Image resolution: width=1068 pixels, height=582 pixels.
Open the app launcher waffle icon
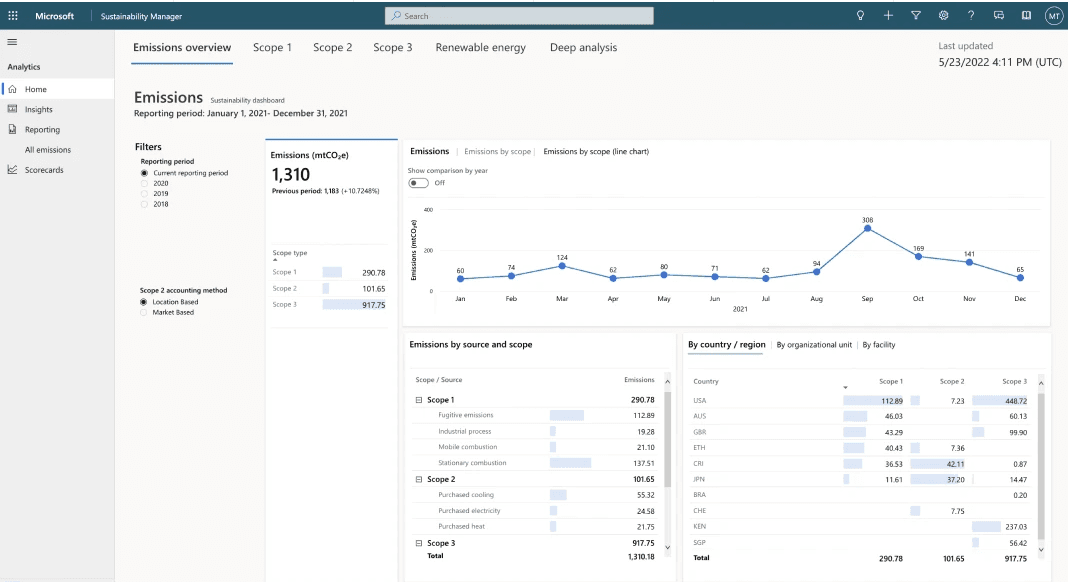point(12,16)
